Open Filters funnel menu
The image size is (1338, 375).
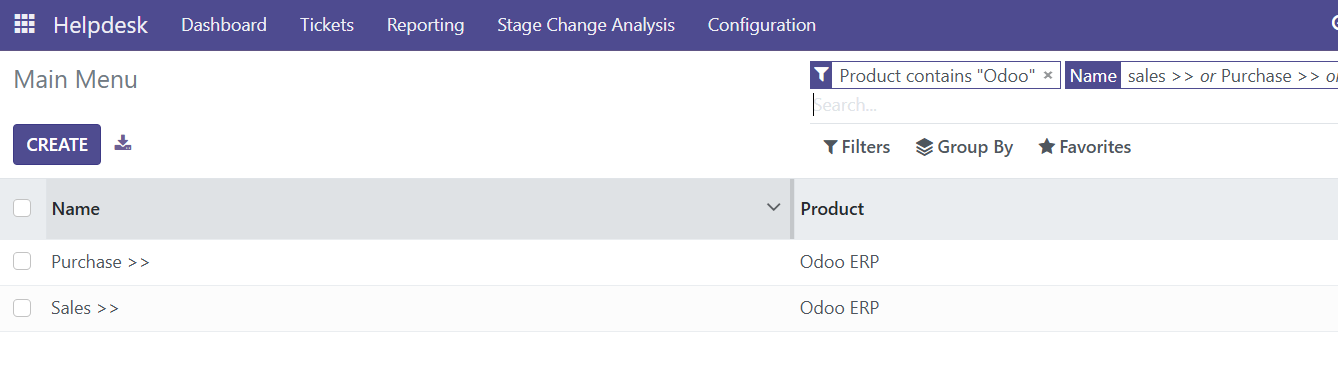click(856, 147)
